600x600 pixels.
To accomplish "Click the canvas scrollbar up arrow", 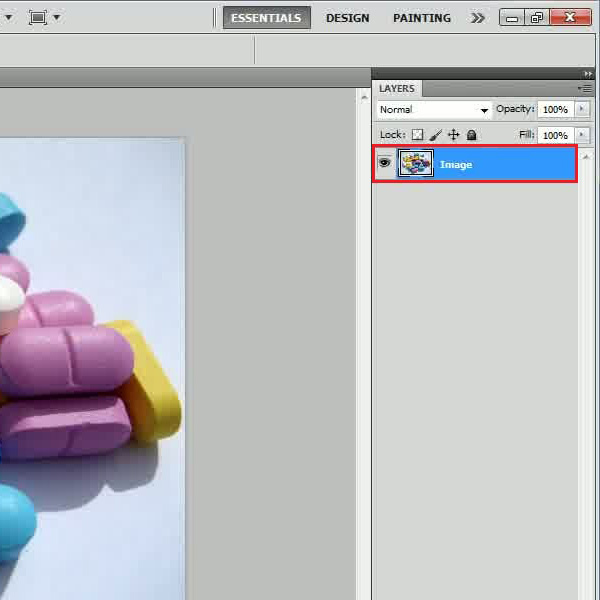I will point(364,98).
